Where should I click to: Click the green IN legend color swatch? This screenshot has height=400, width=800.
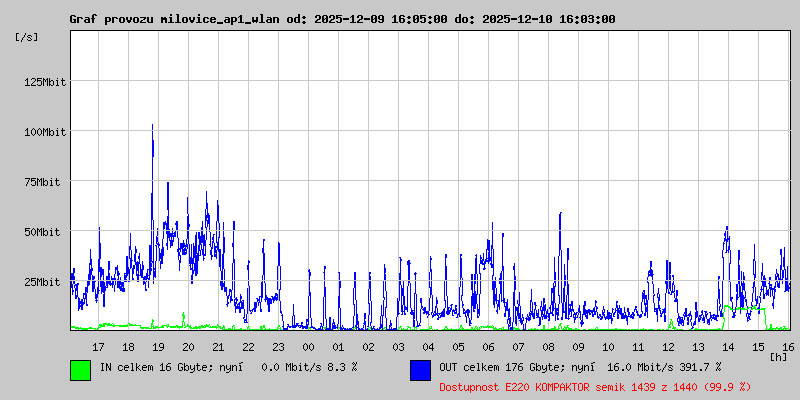tap(80, 369)
